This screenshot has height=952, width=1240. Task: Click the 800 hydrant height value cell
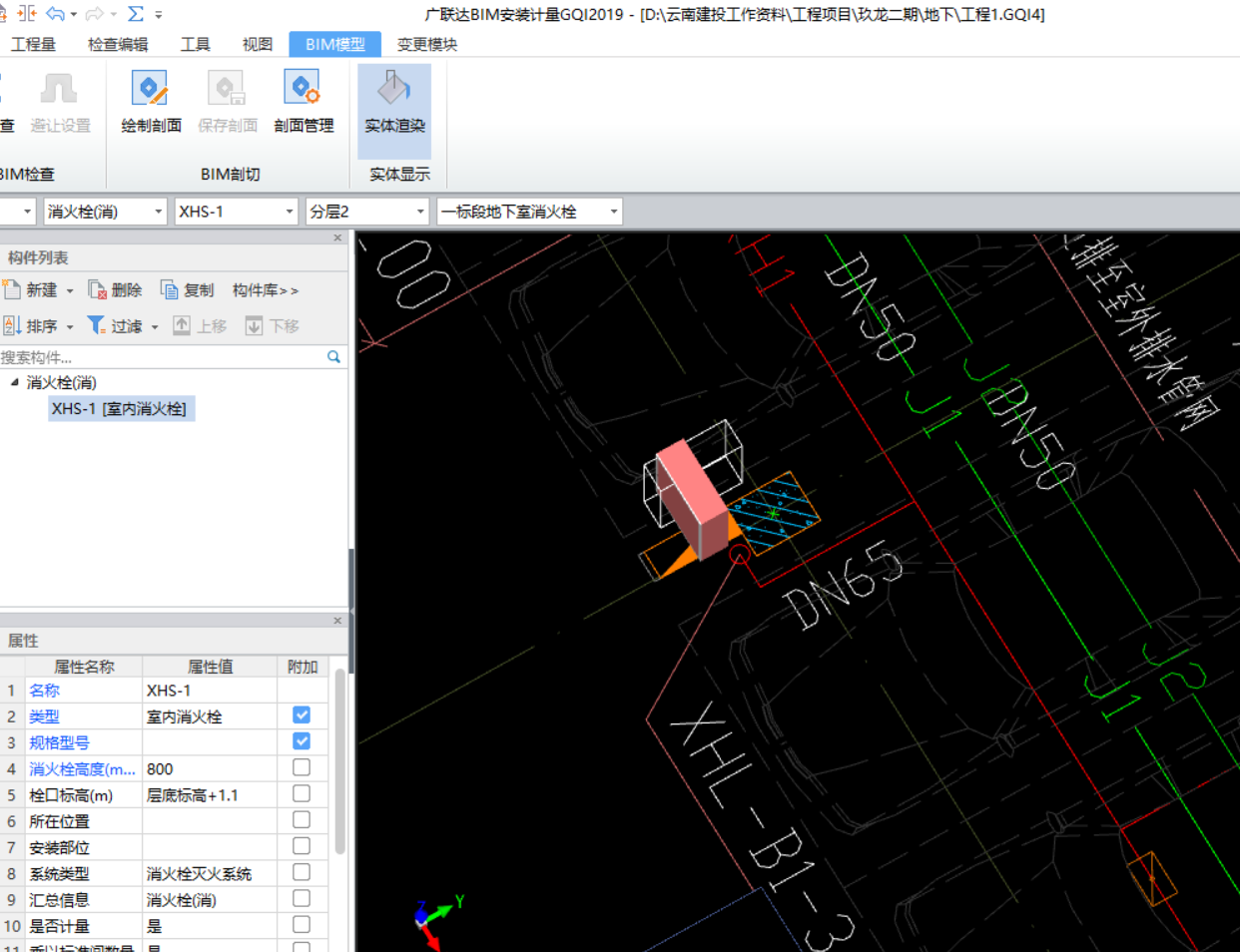(210, 768)
